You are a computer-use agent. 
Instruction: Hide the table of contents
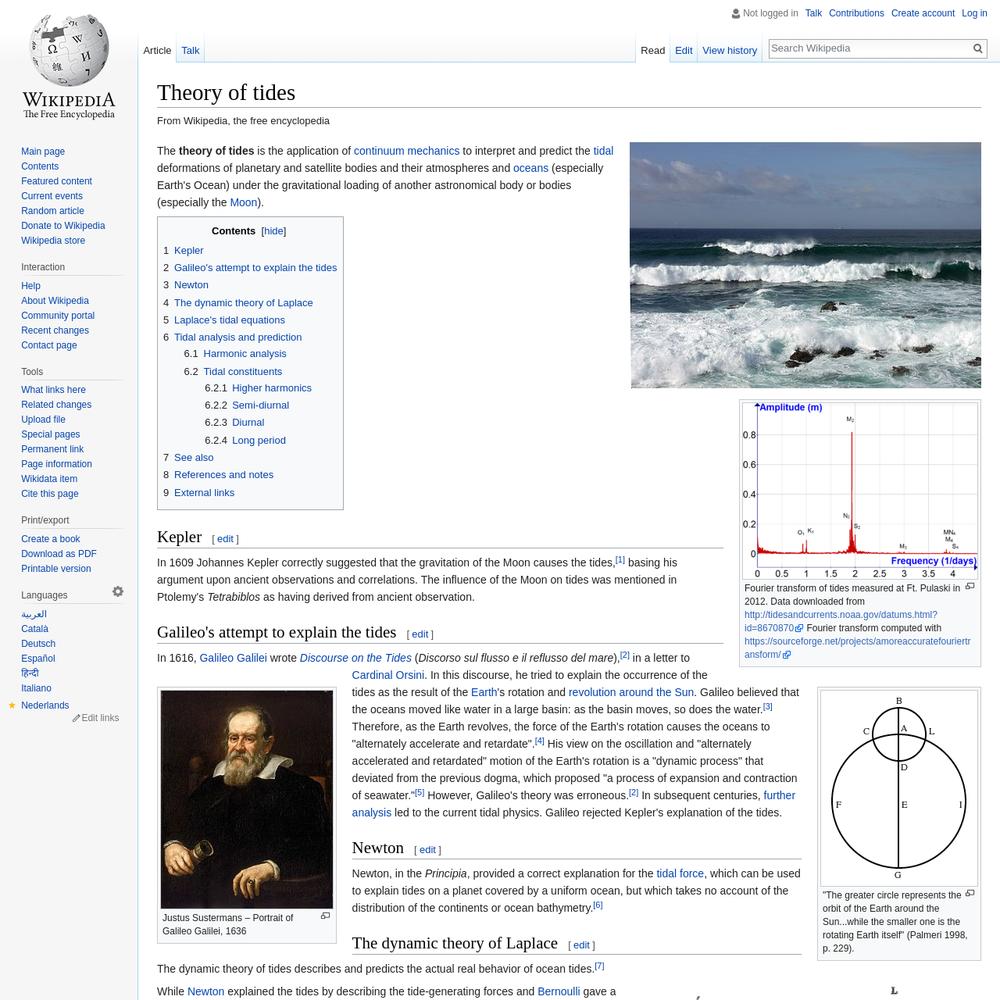point(274,231)
